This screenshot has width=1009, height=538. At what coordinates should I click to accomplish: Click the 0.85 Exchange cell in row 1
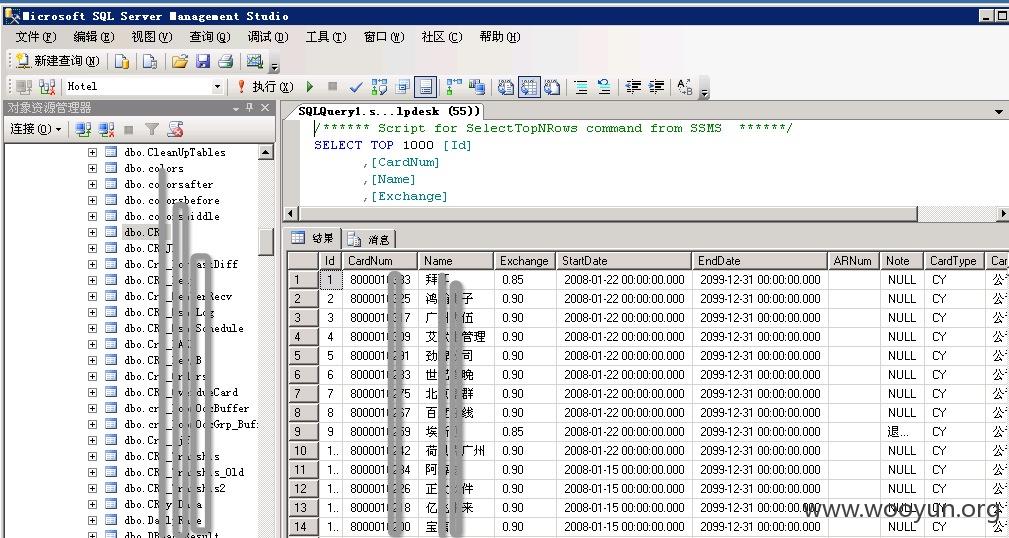(x=525, y=280)
